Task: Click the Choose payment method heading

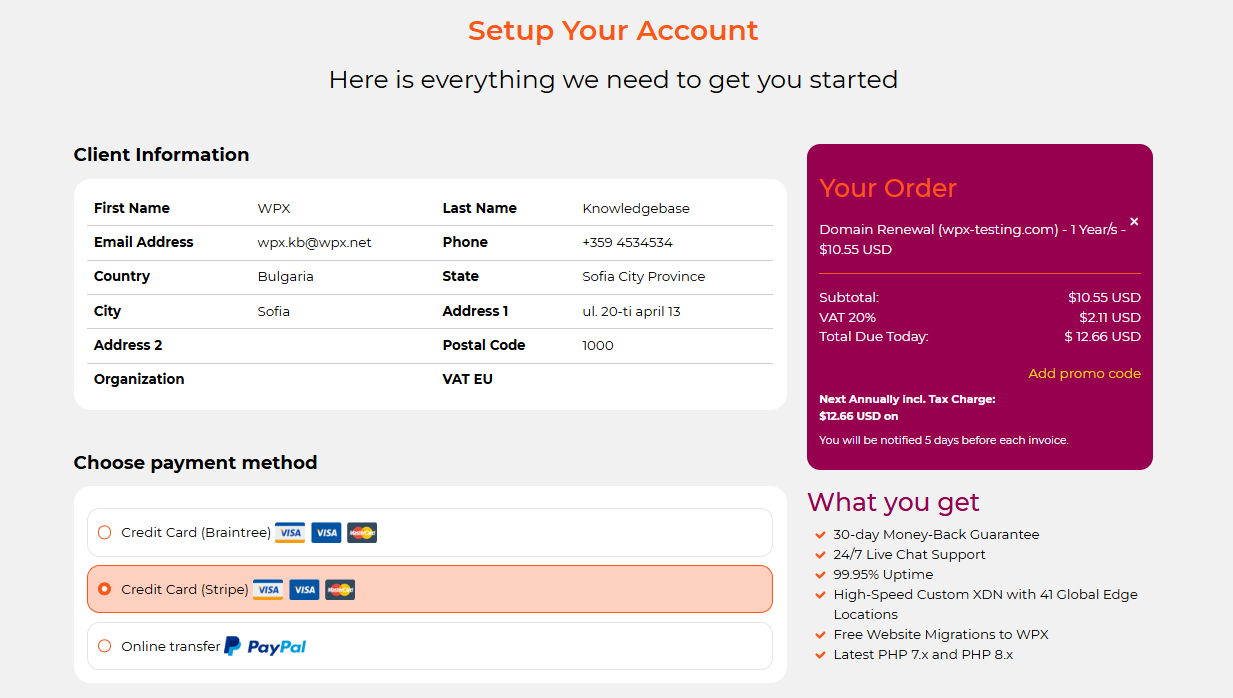Action: pyautogui.click(x=195, y=463)
